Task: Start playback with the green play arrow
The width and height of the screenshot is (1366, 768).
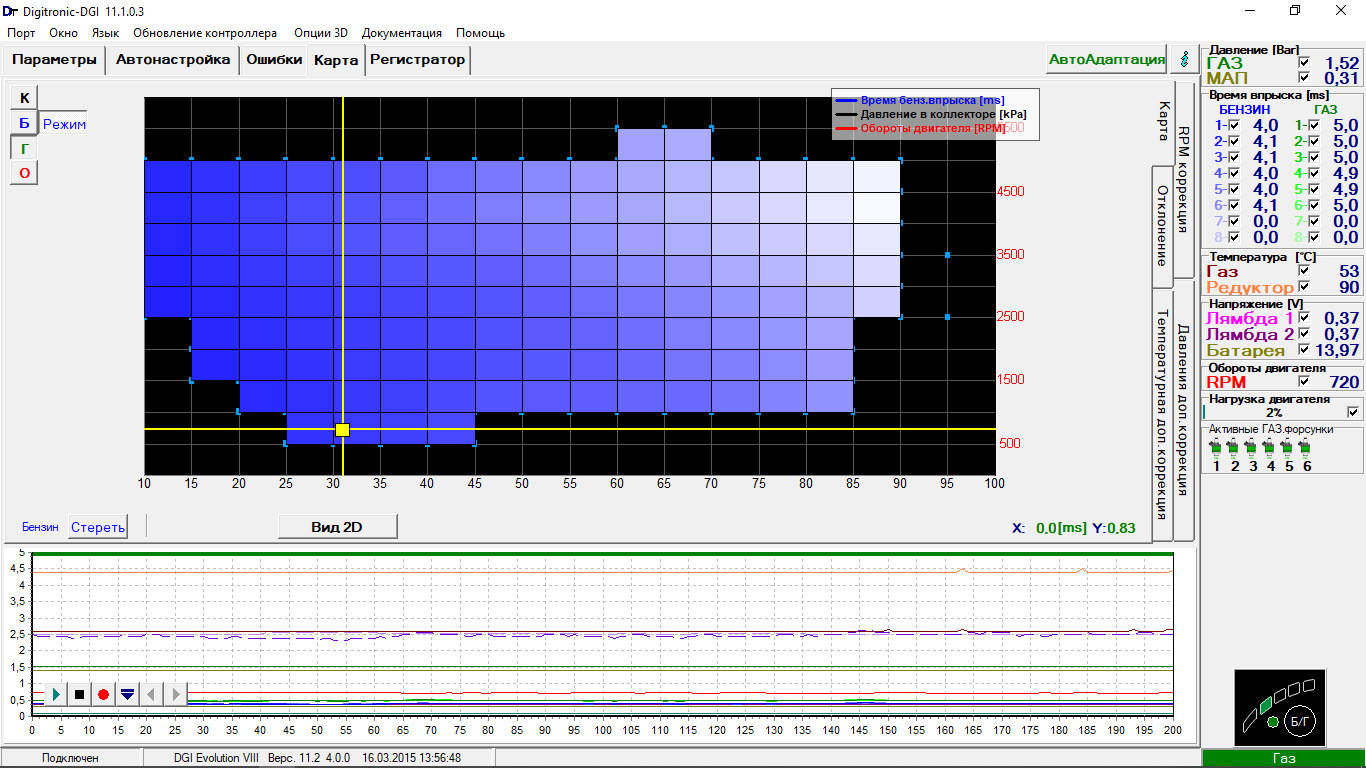Action: coord(56,694)
